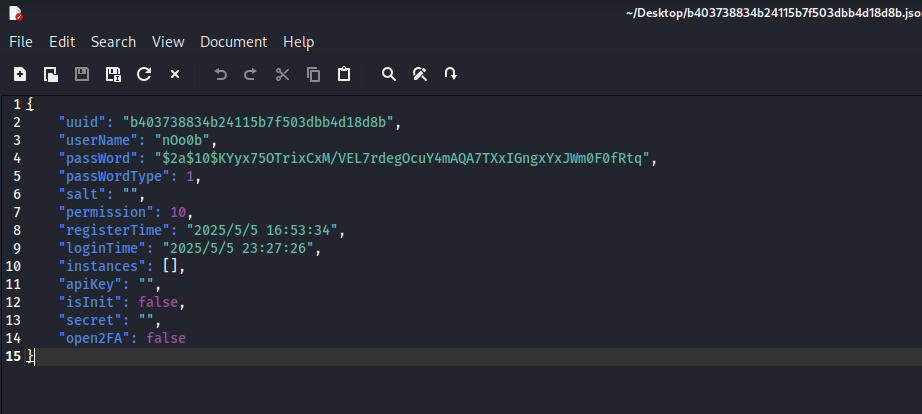Viewport: 922px width, 414px height.
Task: Click the Open file toolbar icon
Action: (x=50, y=74)
